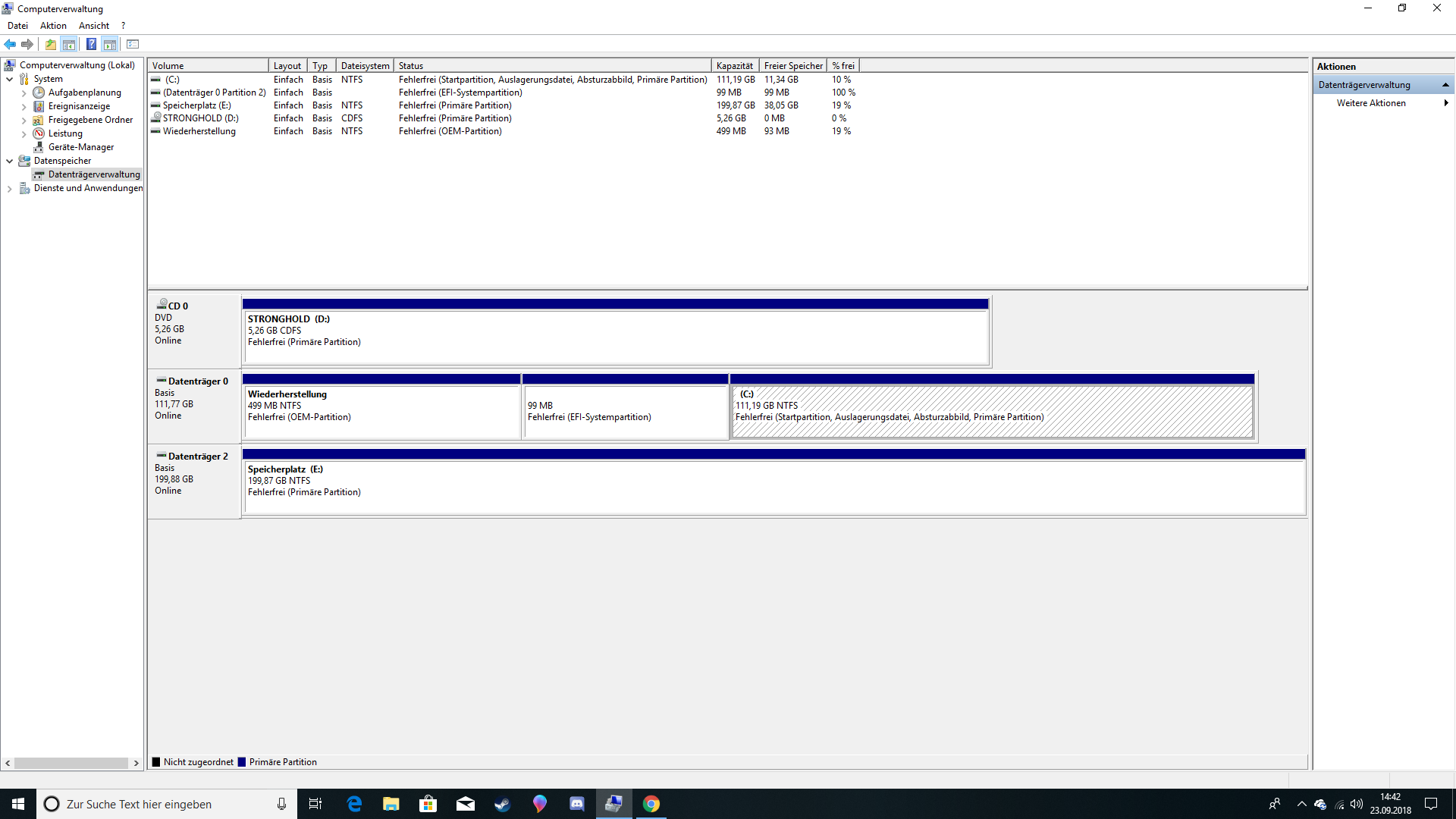
Task: Click the blue Help question mark icon
Action: [91, 44]
